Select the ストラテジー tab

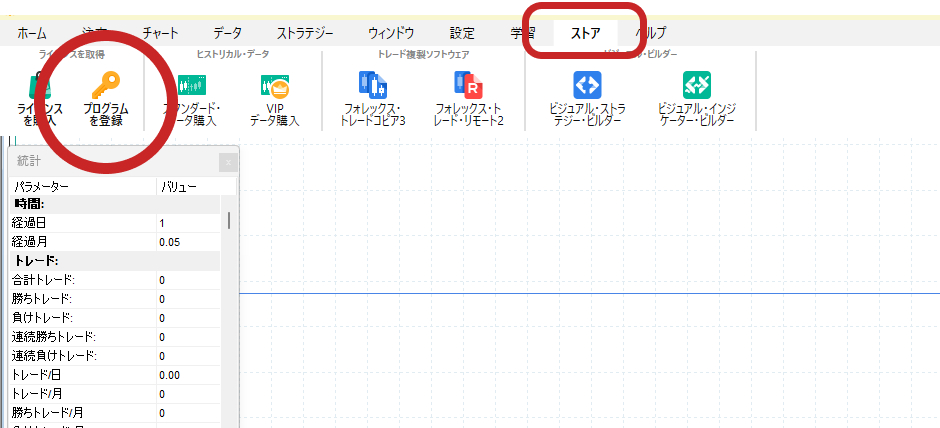pyautogui.click(x=304, y=33)
